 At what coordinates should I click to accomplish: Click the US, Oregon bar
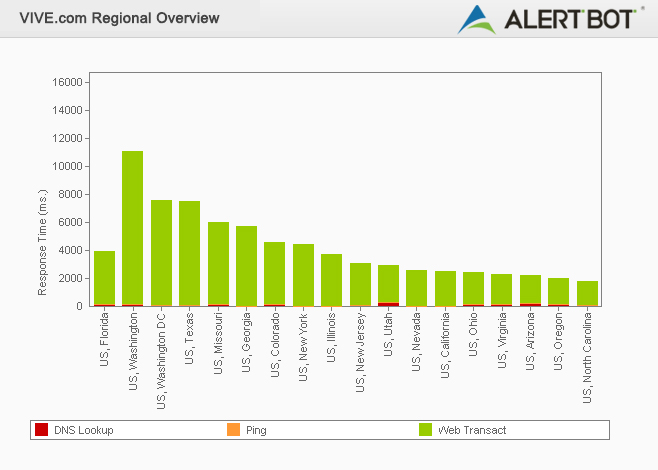558,292
